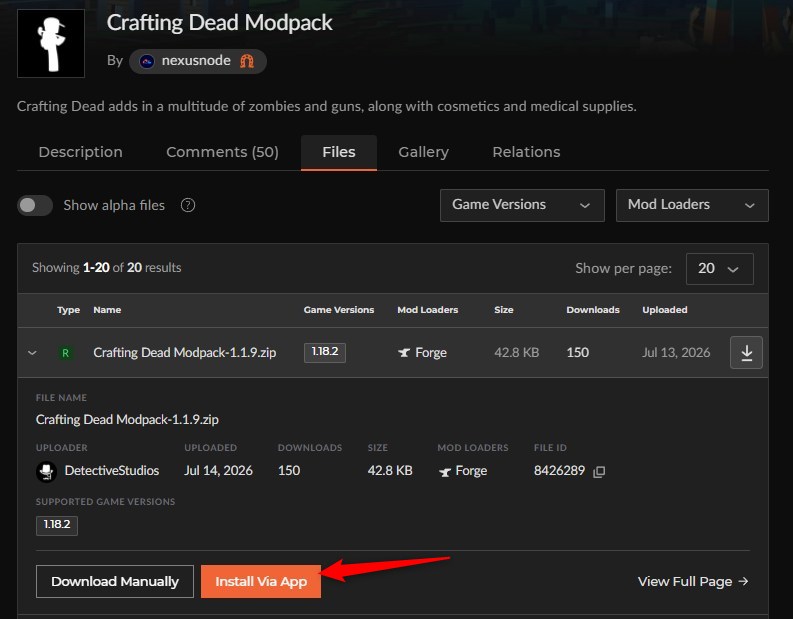
Task: Click the file ID number 8426289
Action: (x=559, y=471)
